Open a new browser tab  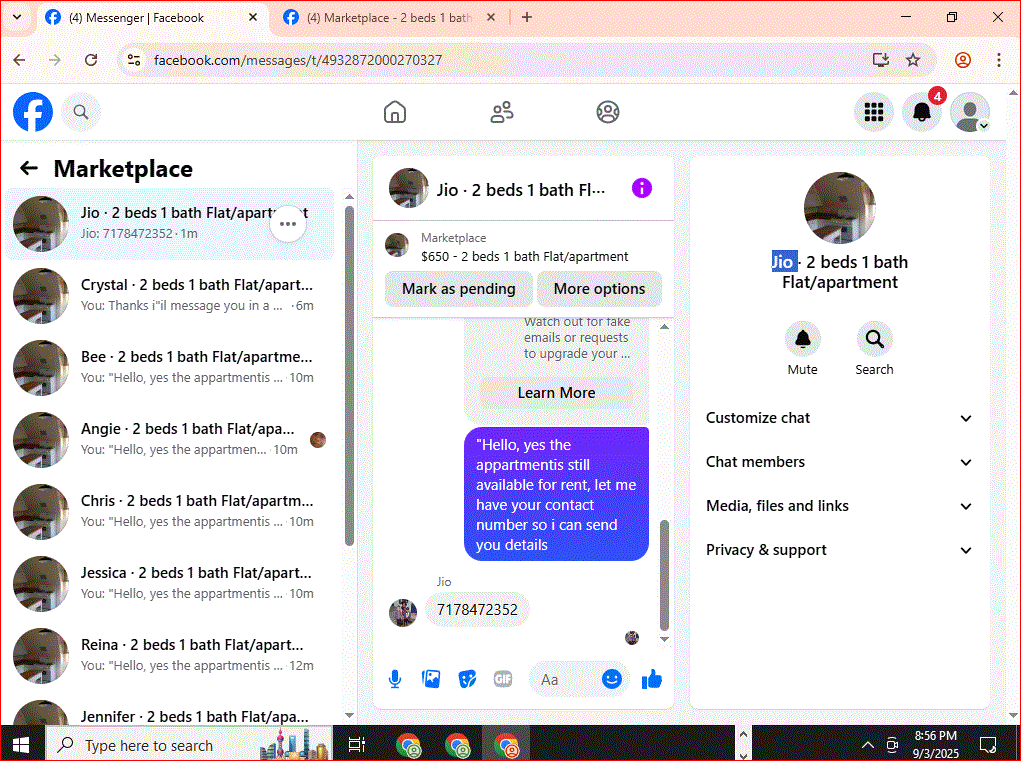click(527, 18)
